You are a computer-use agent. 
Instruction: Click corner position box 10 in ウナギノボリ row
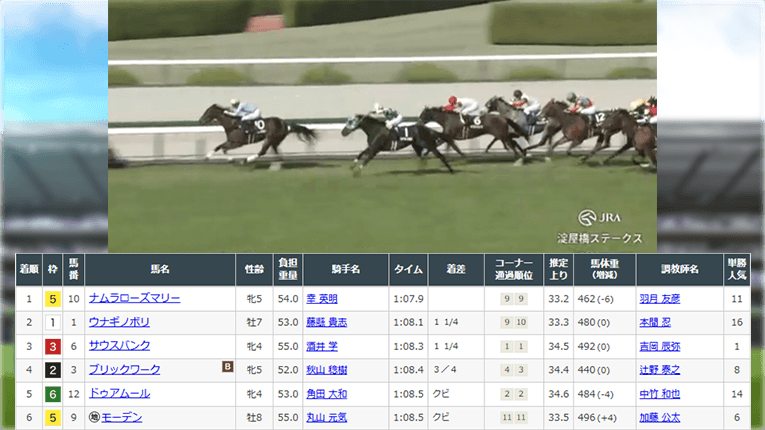[x=521, y=322]
